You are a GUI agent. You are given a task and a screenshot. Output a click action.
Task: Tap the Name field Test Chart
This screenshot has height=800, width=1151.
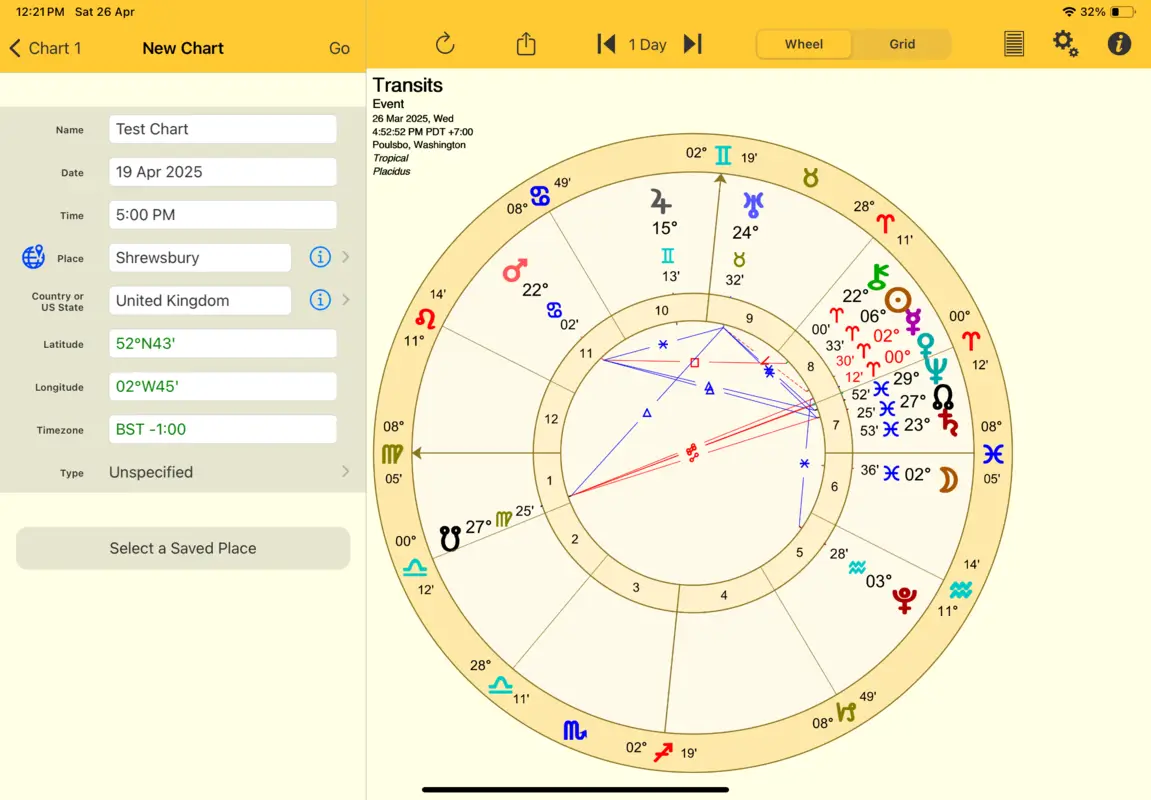tap(222, 129)
